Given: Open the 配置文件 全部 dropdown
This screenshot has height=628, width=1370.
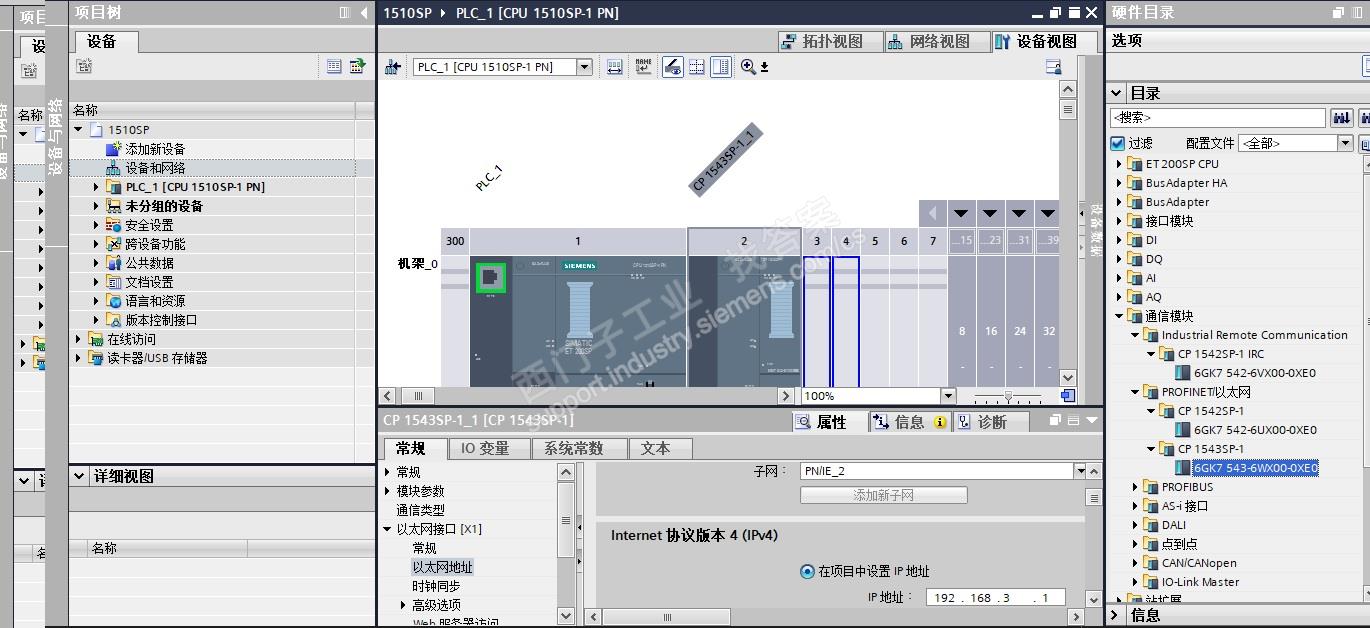Looking at the screenshot, I should (x=1345, y=143).
